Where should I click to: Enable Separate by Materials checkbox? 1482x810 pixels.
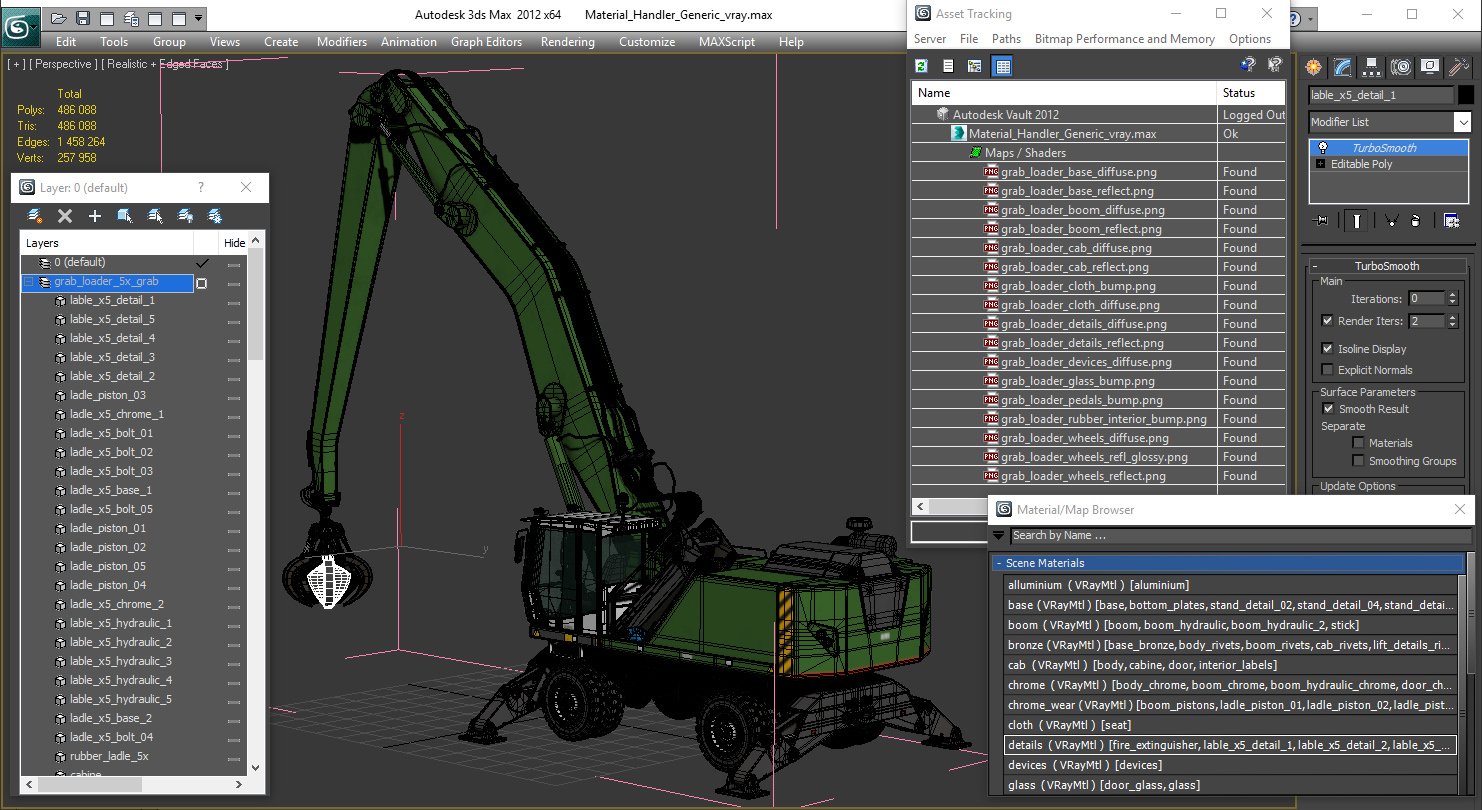tap(1358, 443)
